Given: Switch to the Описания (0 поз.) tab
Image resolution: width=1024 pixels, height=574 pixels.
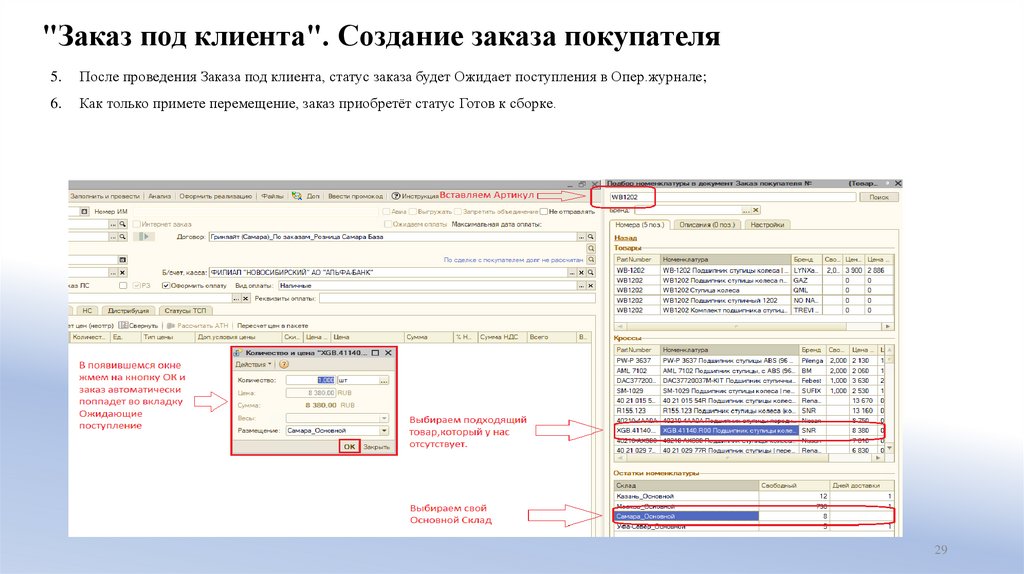Looking at the screenshot, I should tap(707, 225).
